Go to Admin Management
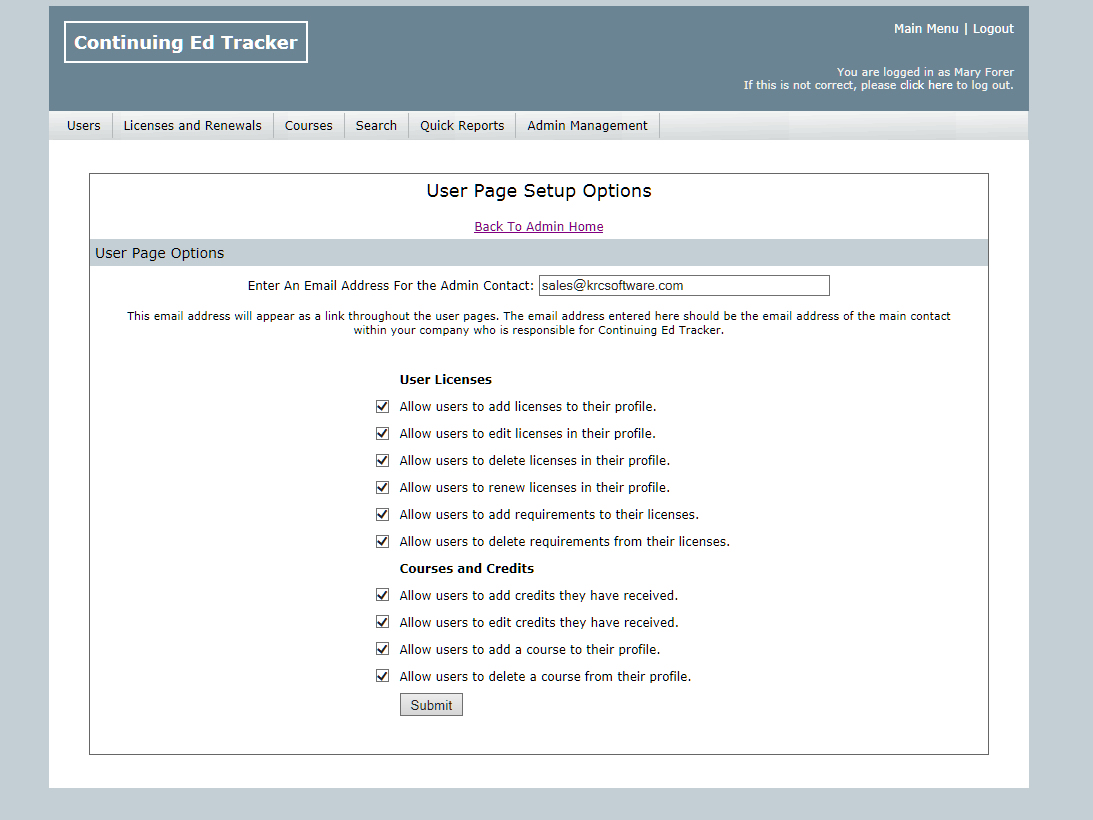 point(587,126)
